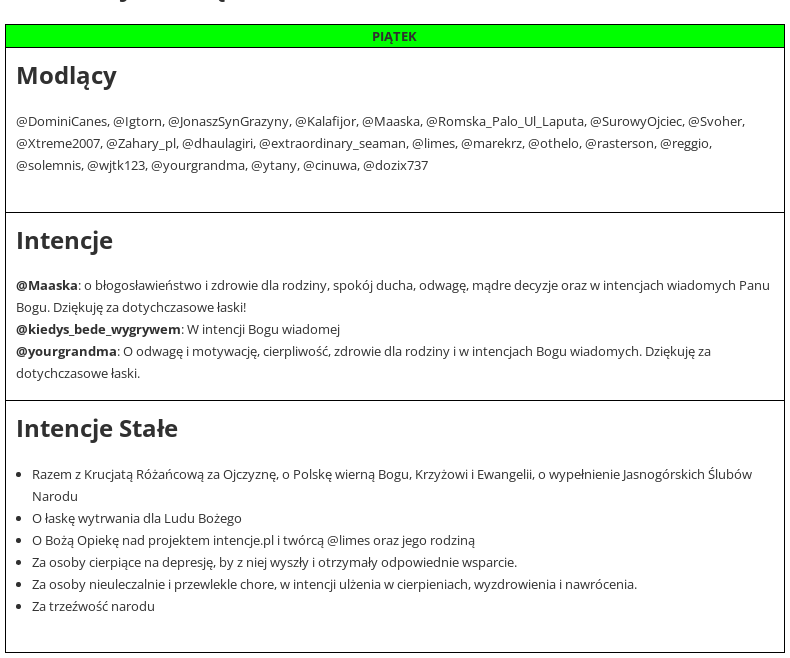Click the Intencje Stałe heading
The image size is (790, 658).
click(x=97, y=428)
